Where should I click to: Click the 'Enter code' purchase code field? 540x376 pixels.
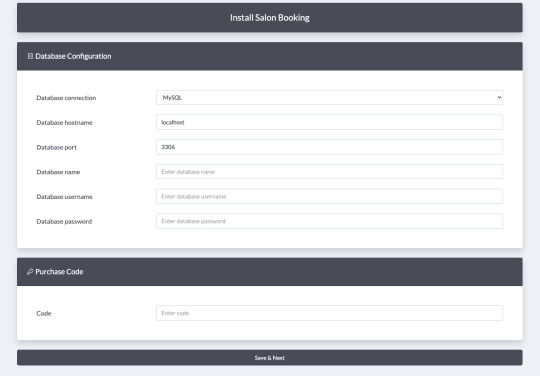point(329,313)
